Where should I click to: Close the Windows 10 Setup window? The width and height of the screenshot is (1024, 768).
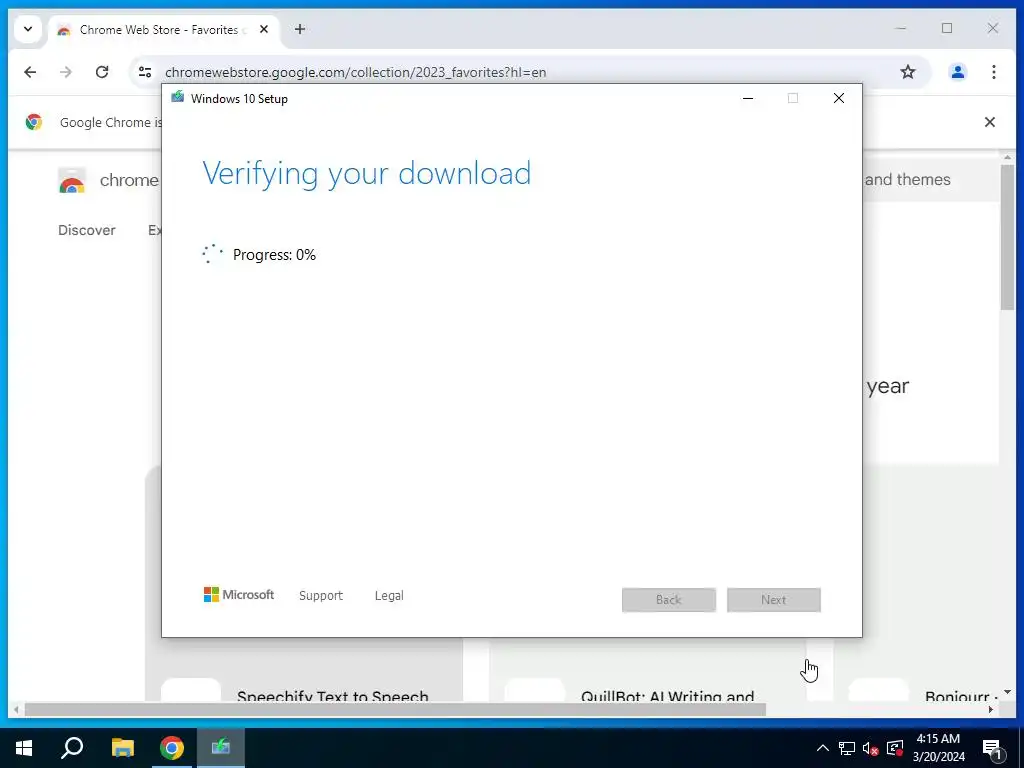click(x=839, y=99)
